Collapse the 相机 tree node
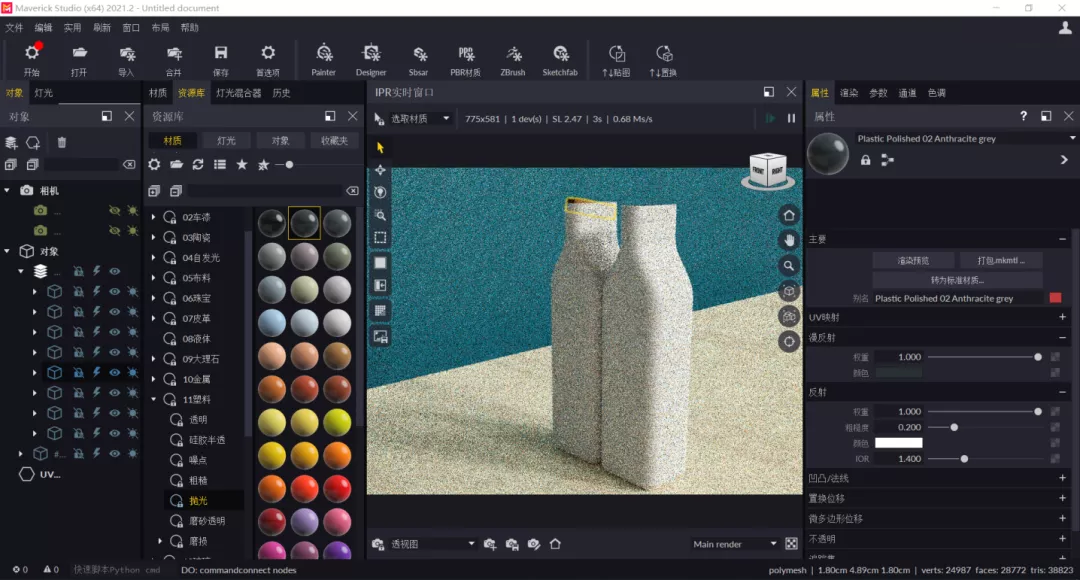 point(8,191)
